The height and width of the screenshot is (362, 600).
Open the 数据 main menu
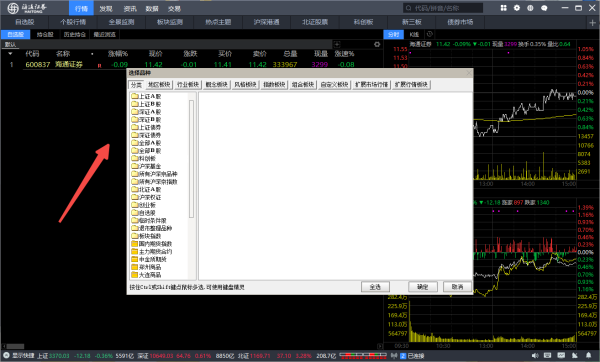click(152, 8)
